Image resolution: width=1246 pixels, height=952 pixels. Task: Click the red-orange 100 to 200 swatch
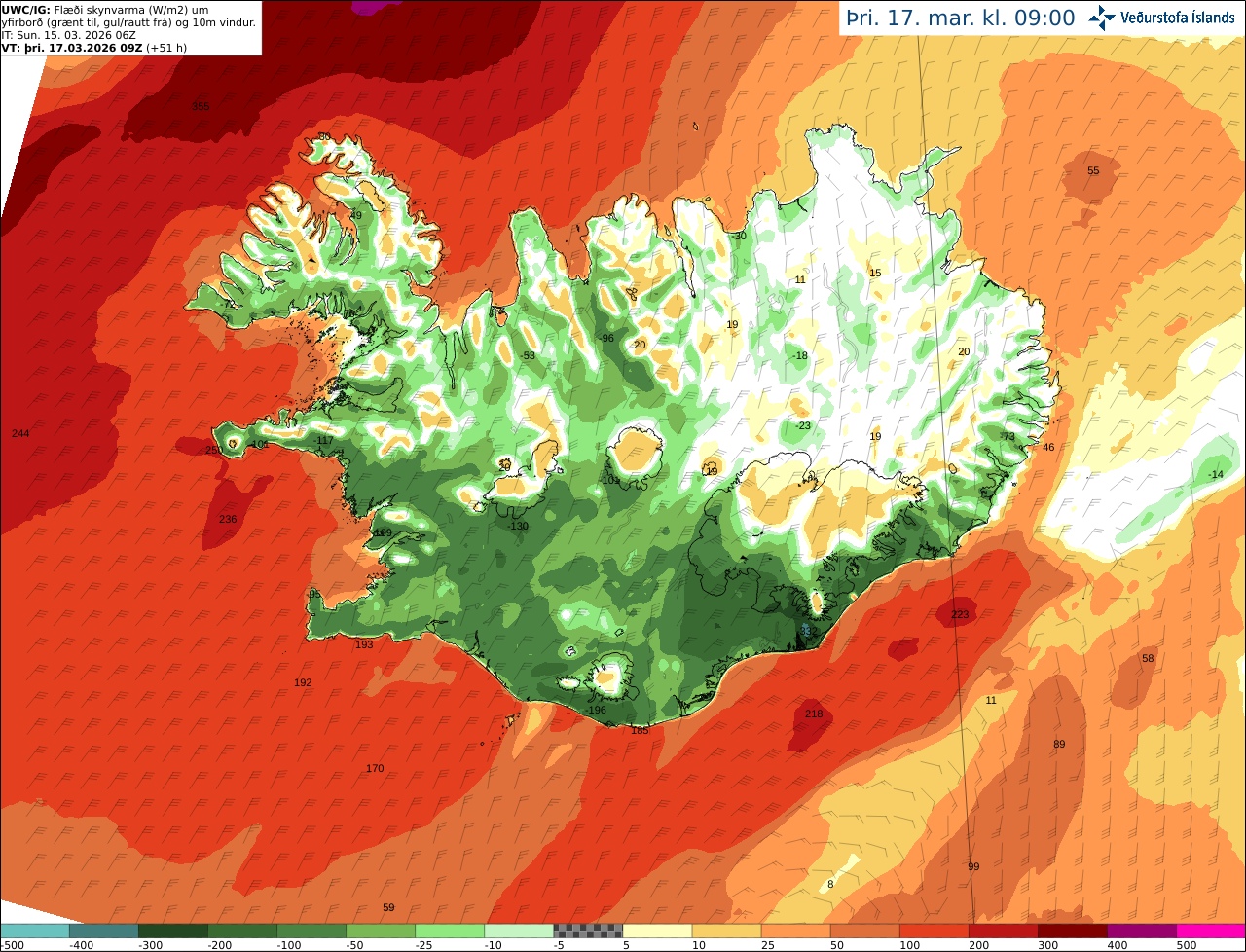(934, 931)
